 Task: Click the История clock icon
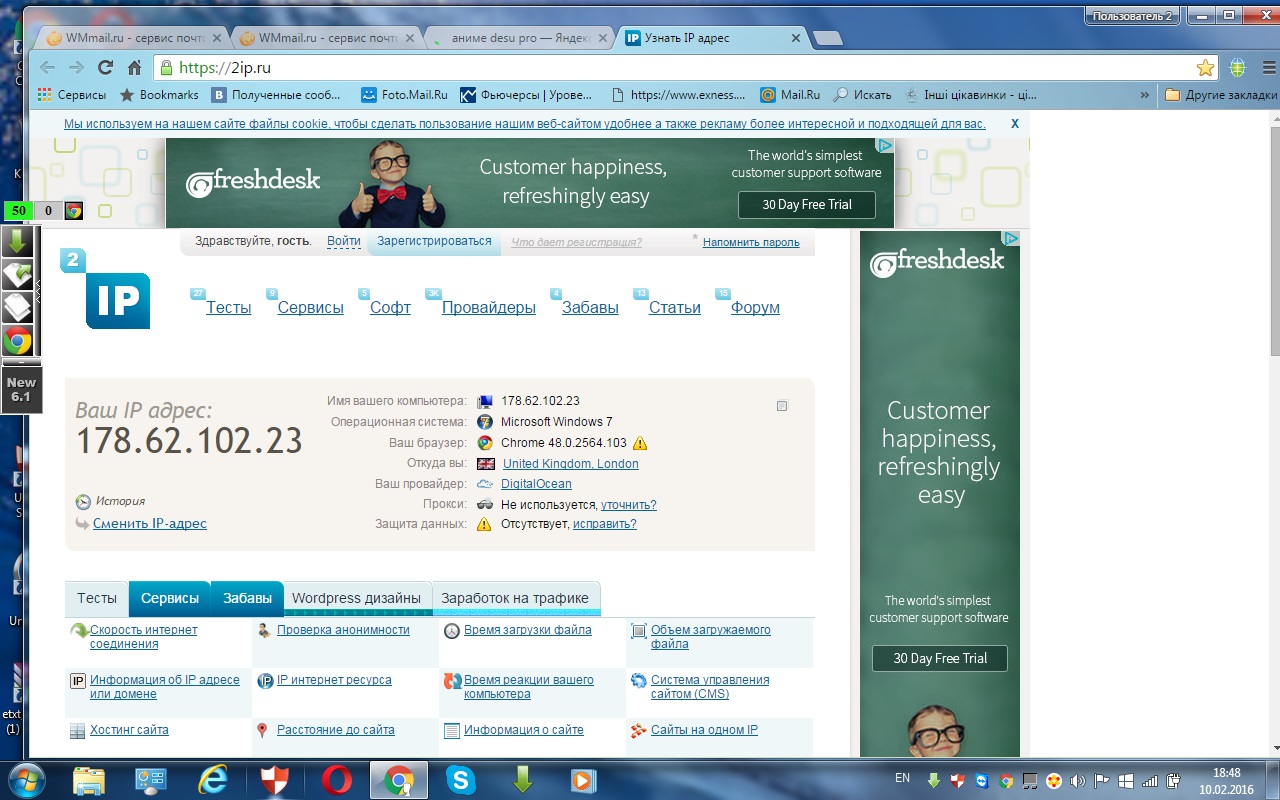[x=83, y=502]
